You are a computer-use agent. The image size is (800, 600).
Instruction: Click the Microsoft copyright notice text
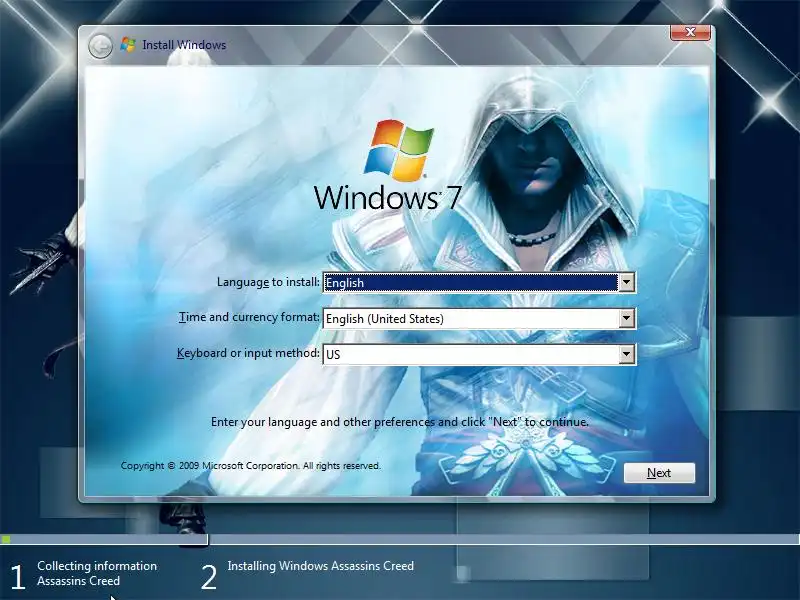pos(251,466)
